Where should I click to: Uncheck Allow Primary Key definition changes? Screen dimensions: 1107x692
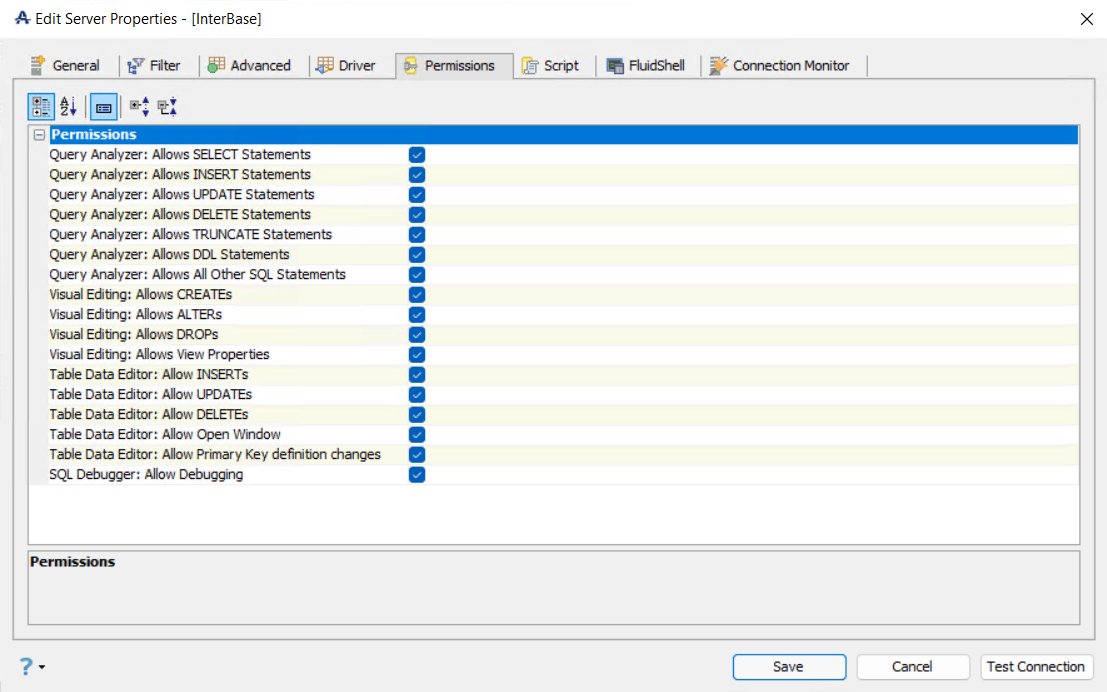pos(417,455)
